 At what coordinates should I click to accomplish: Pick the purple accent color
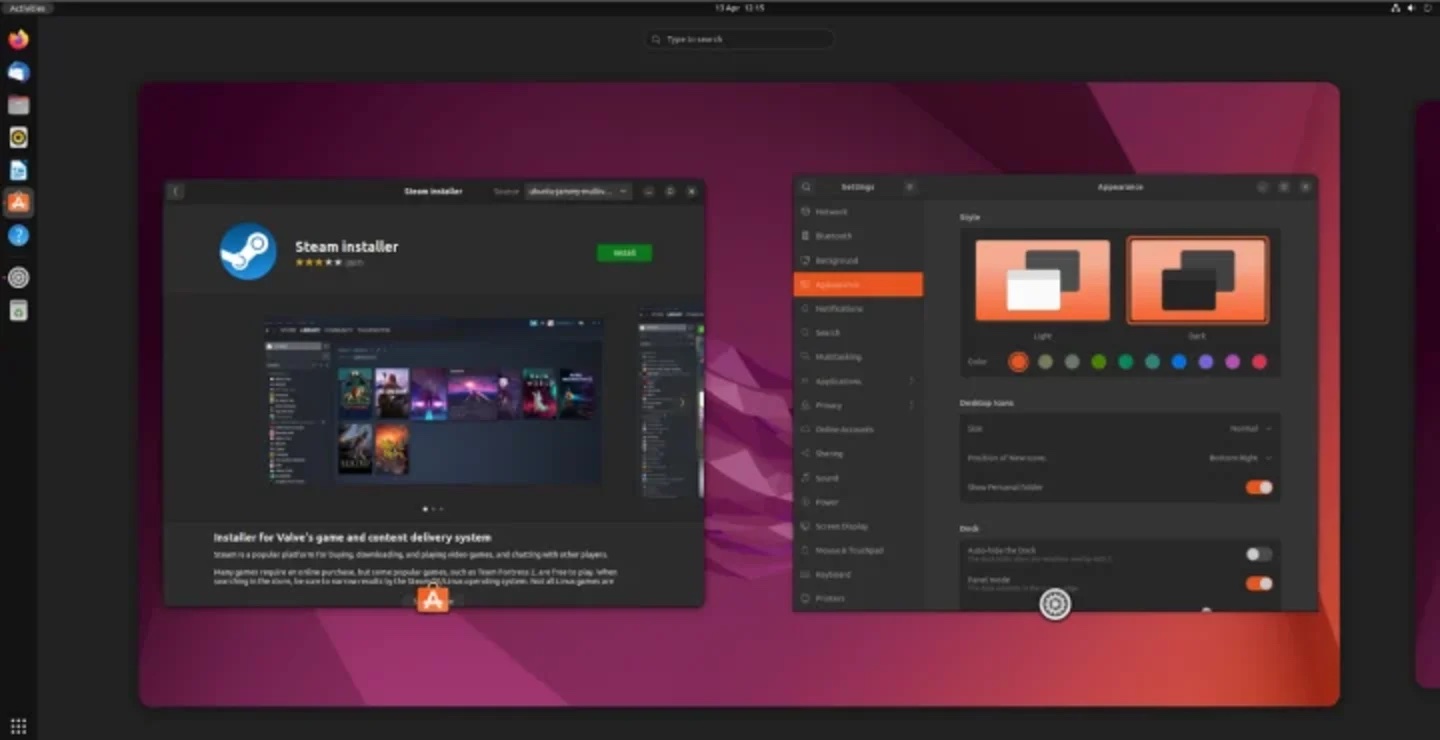click(1206, 362)
